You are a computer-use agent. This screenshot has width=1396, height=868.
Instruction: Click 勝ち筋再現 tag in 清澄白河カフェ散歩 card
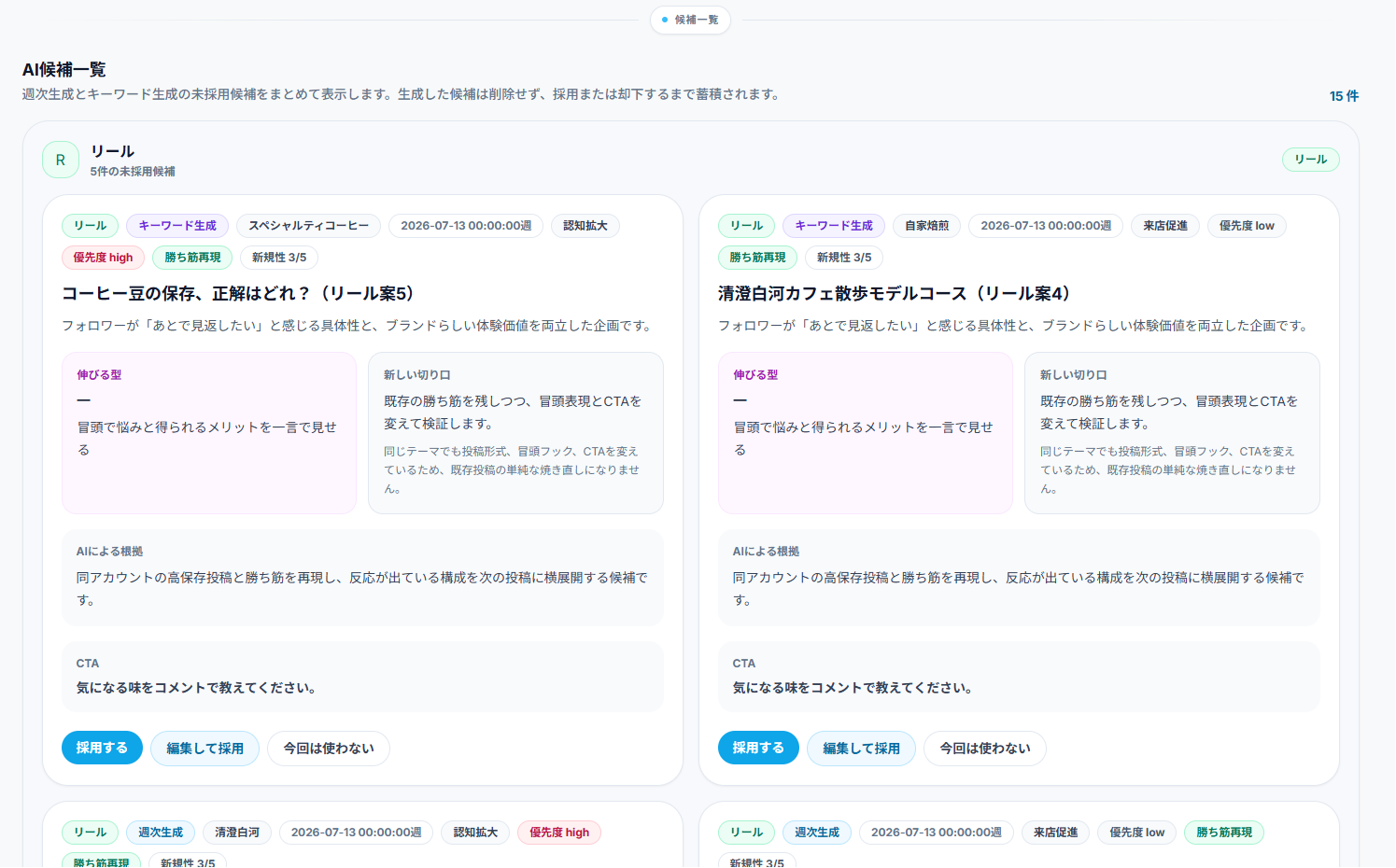pyautogui.click(x=757, y=258)
